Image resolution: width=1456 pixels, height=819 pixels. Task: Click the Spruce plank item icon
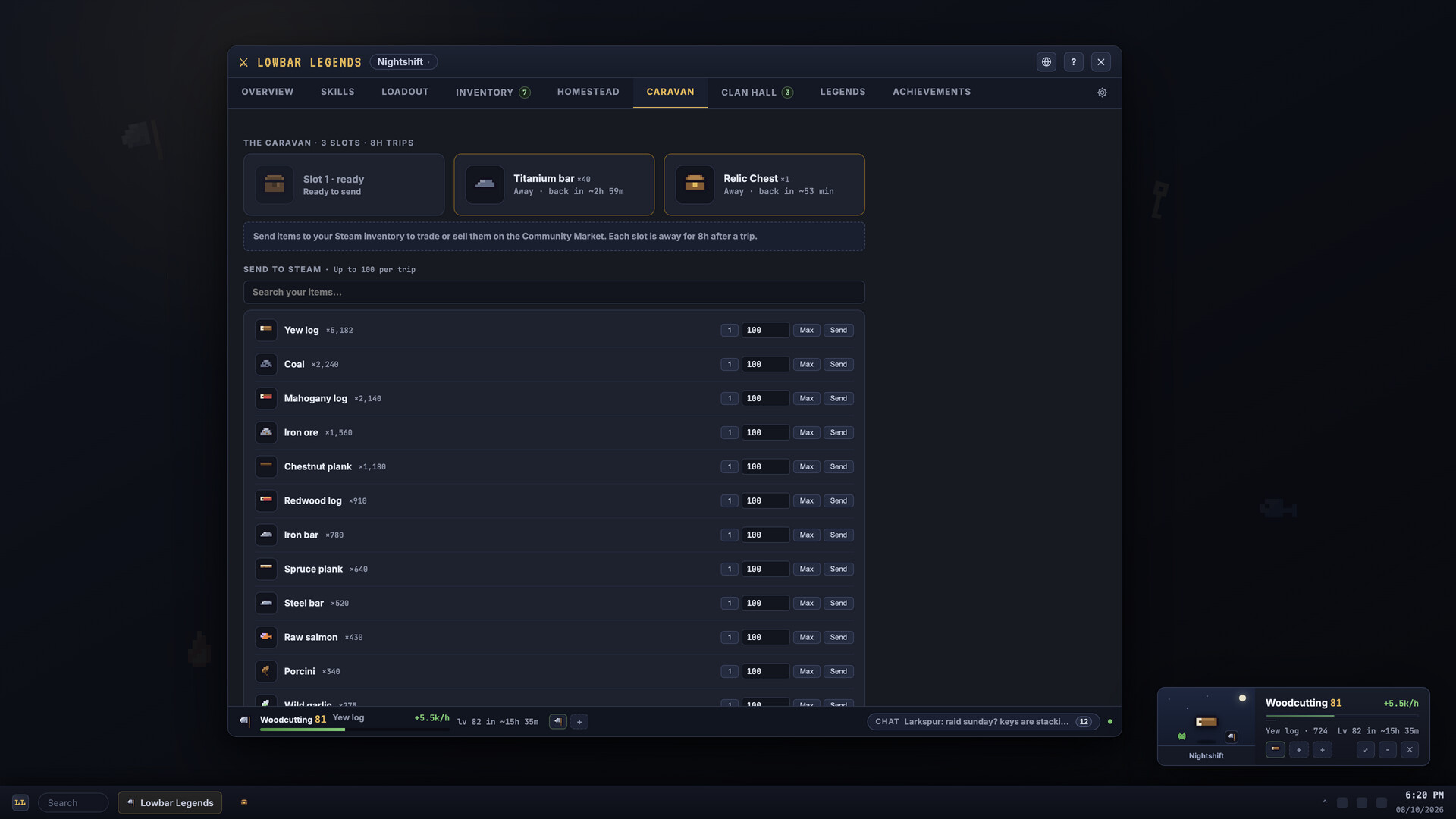[x=266, y=569]
